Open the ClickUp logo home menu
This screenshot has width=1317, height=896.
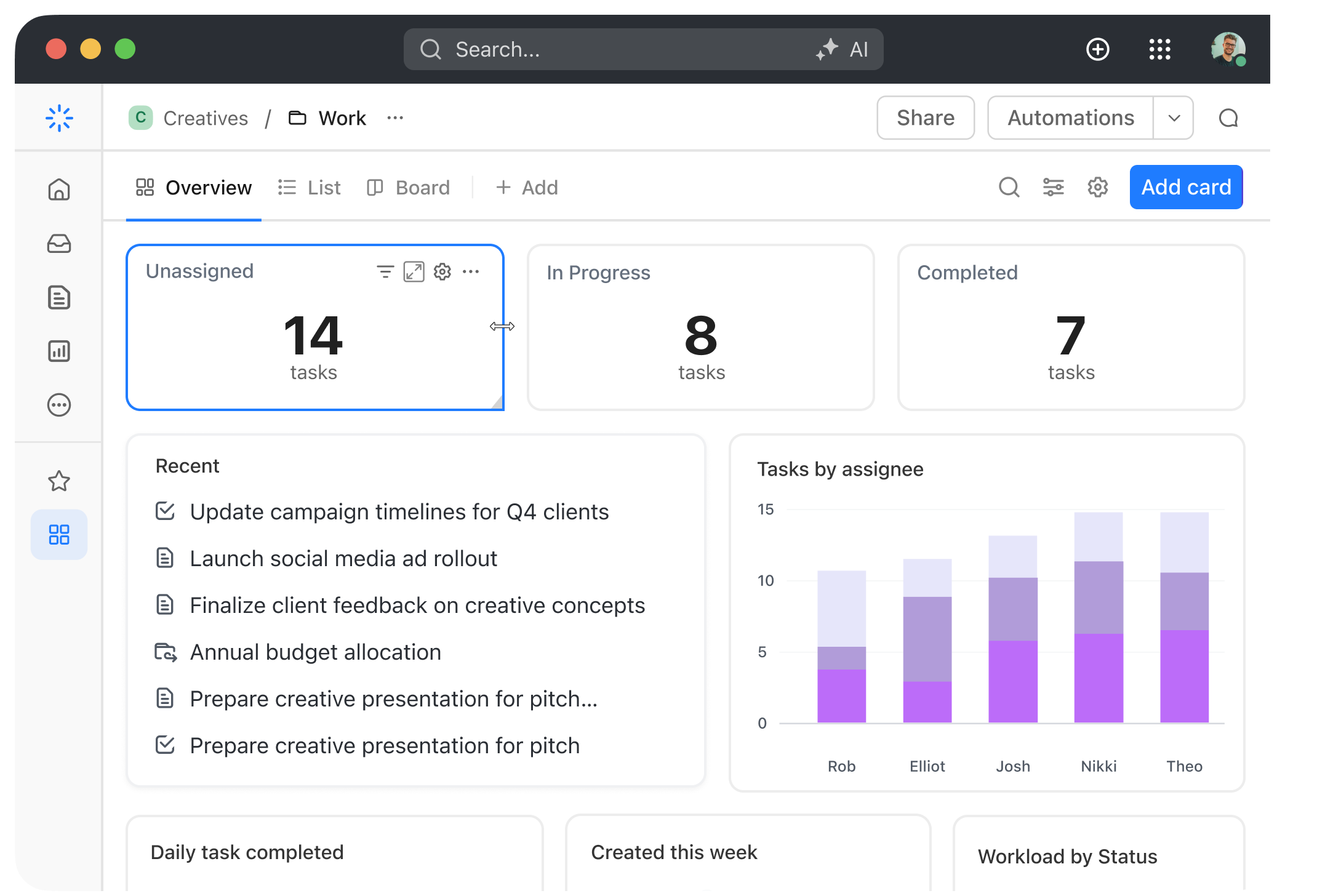pos(59,118)
